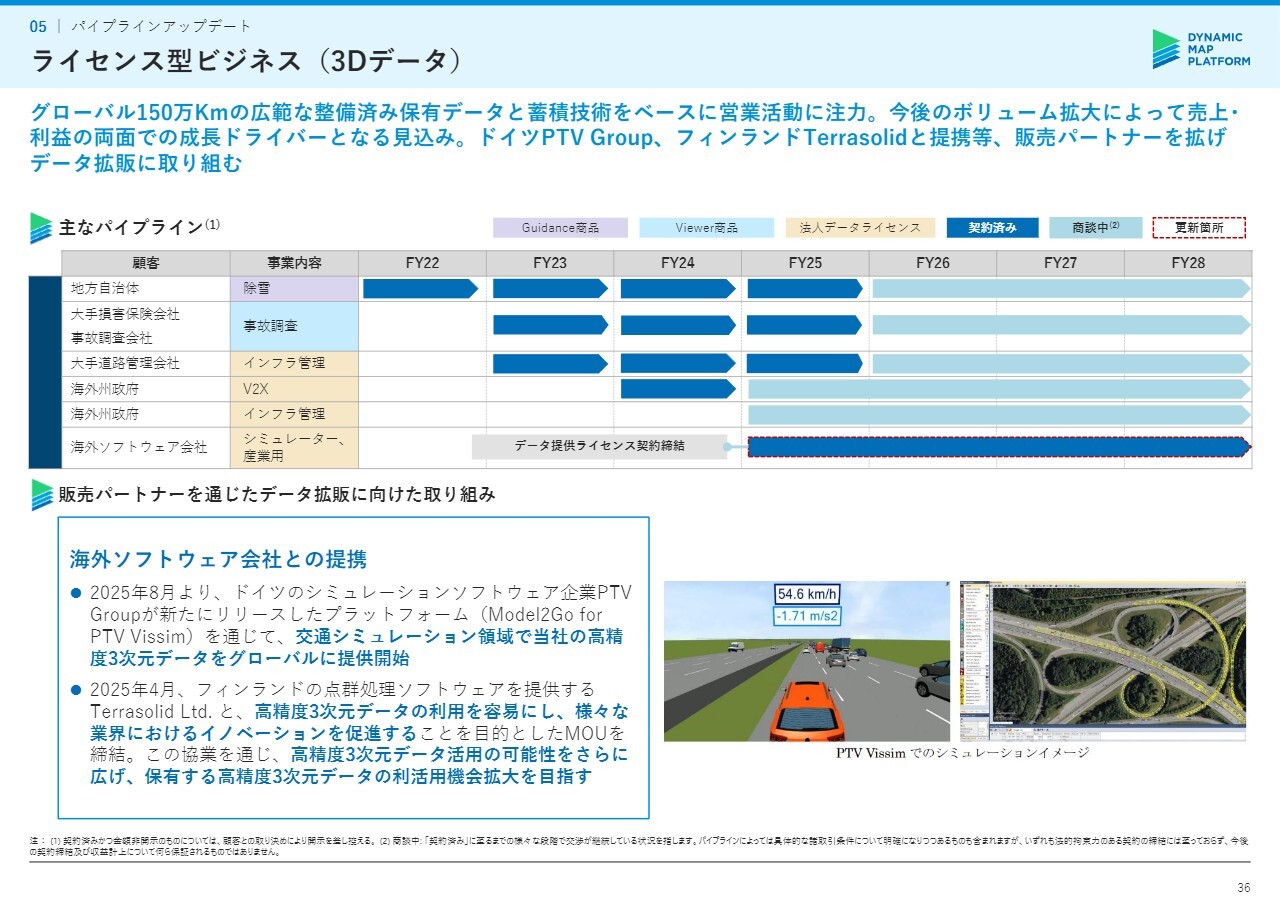The height and width of the screenshot is (904, 1280).
Task: Click the FY24 contracted arrow in V2X row
Action: [x=678, y=389]
